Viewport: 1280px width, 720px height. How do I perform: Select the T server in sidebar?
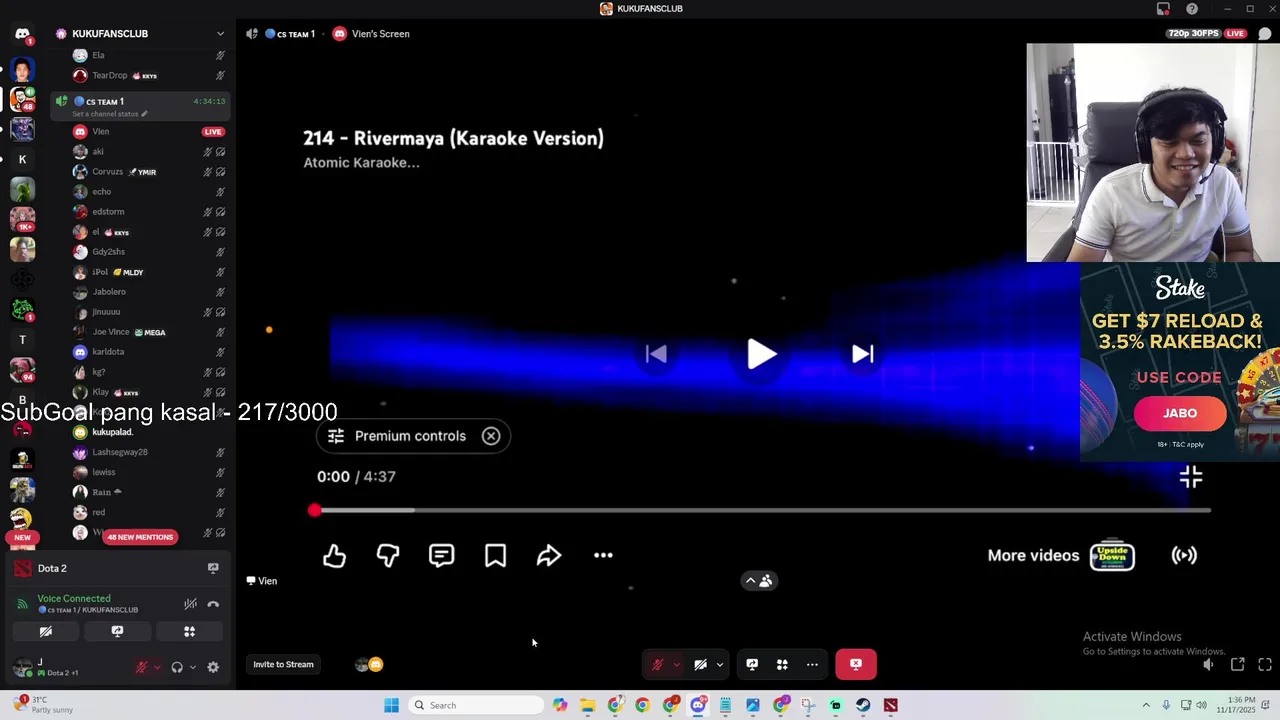pos(22,340)
